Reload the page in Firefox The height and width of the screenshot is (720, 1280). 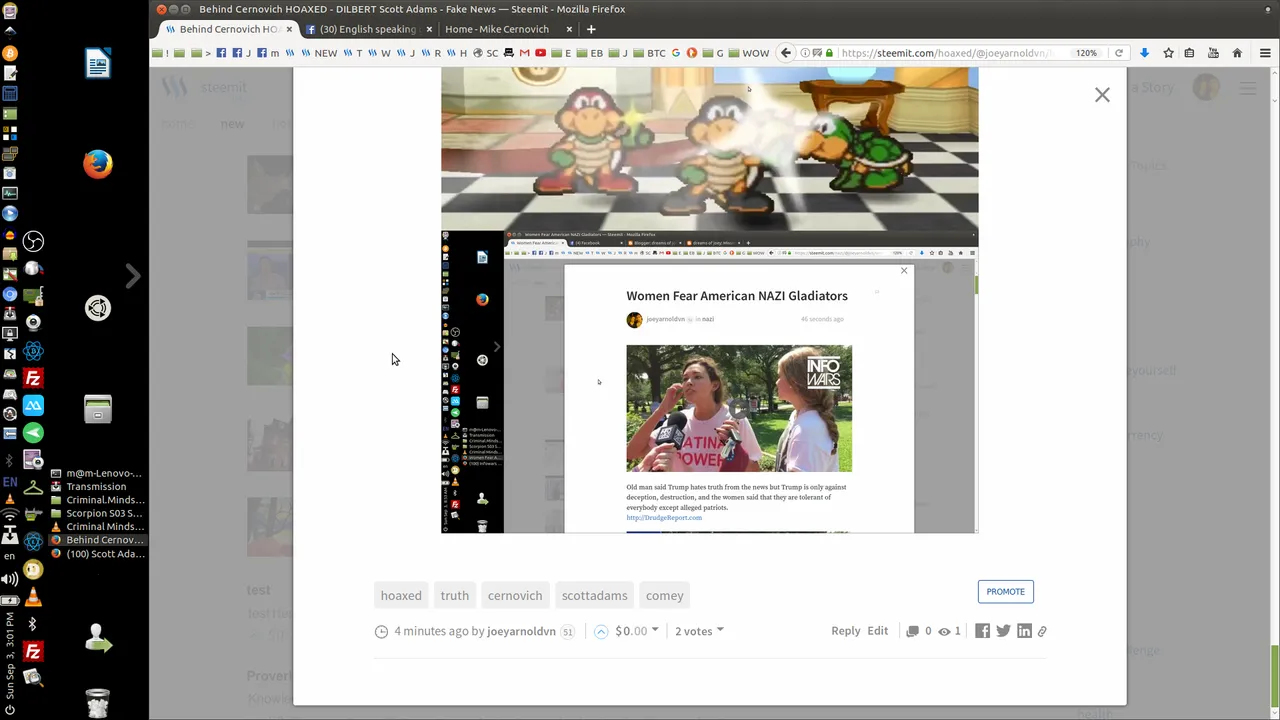tap(1119, 53)
